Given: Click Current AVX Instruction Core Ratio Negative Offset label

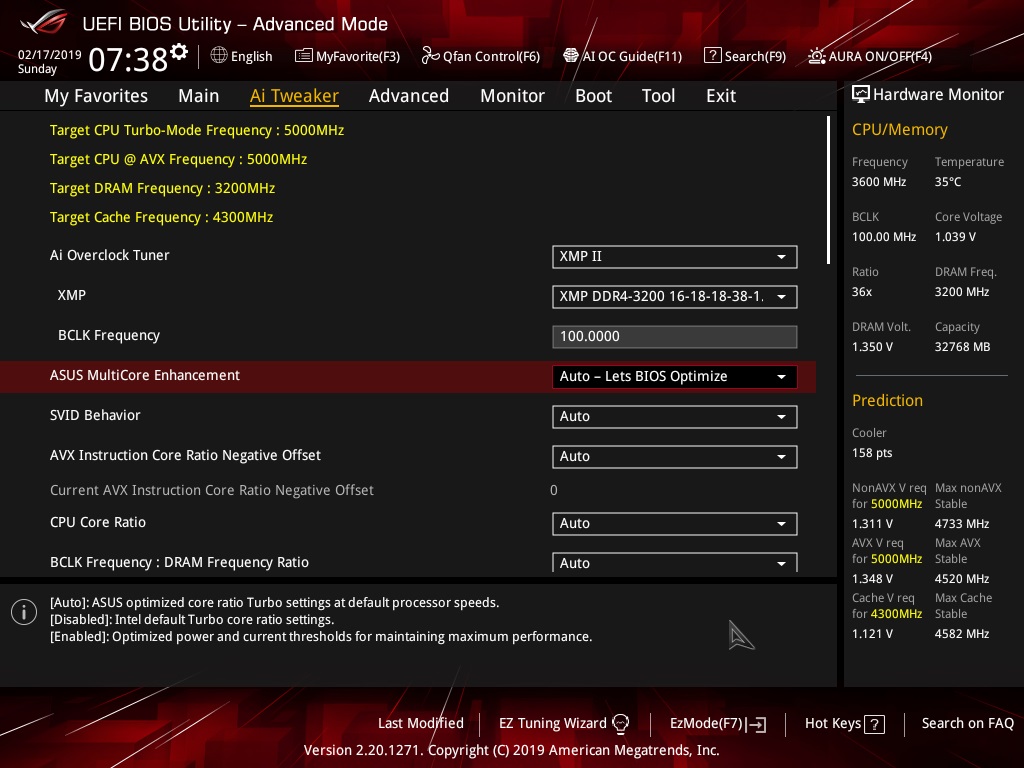Looking at the screenshot, I should coord(212,490).
